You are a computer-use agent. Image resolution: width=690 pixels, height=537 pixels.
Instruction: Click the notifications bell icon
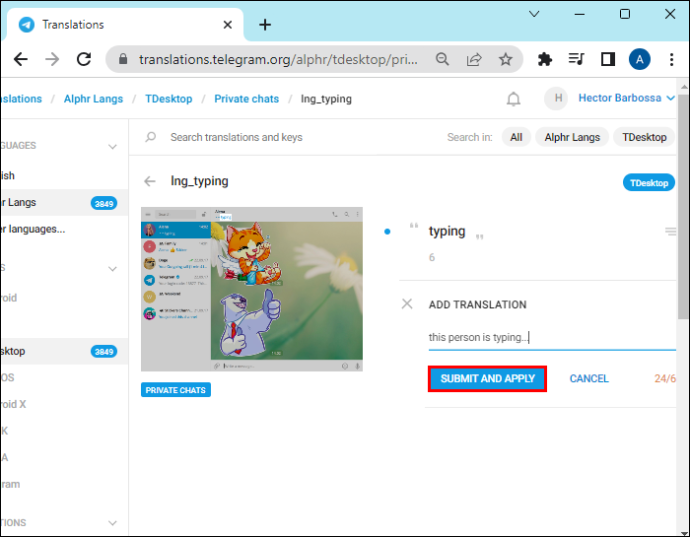pos(513,99)
